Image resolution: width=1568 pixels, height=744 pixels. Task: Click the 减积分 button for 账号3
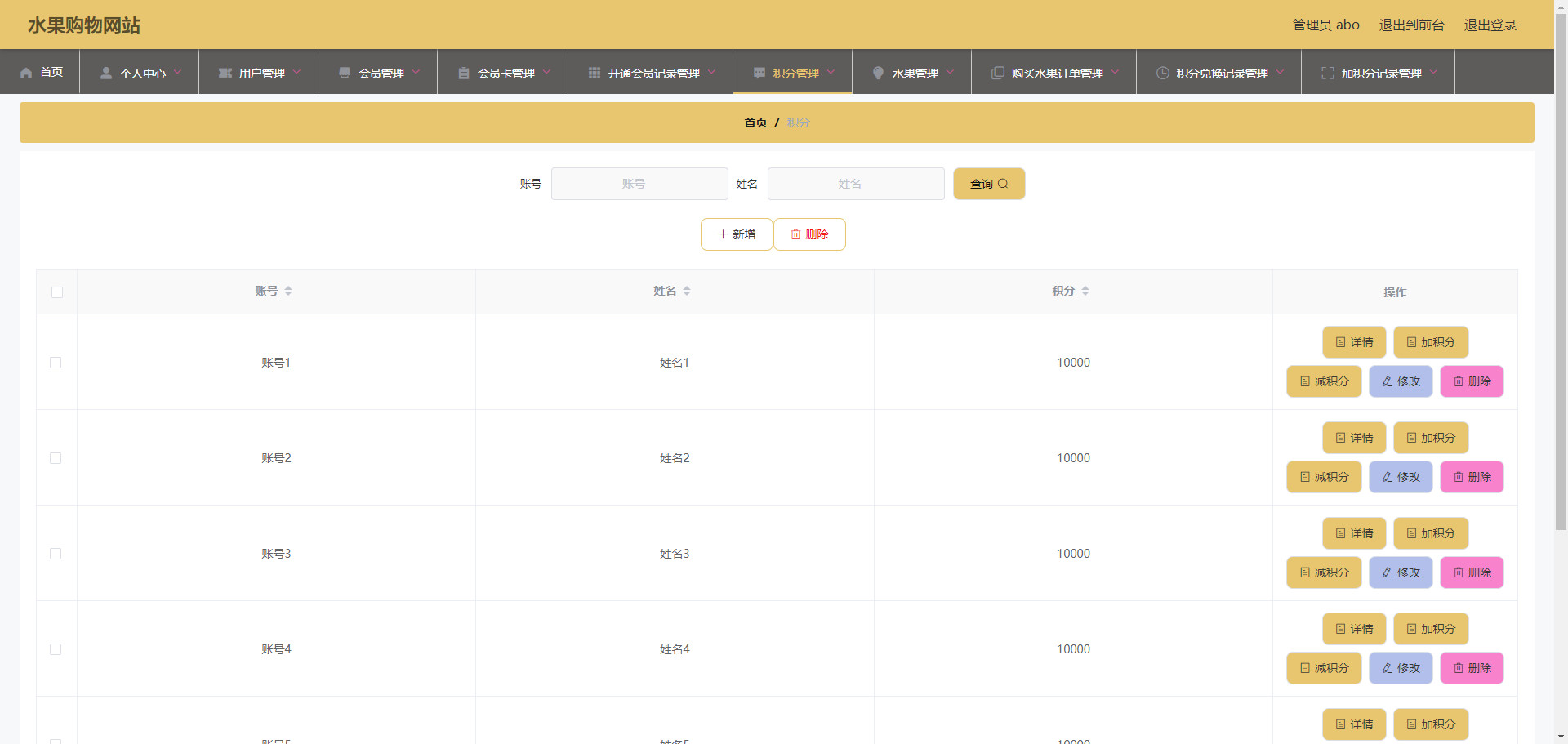pos(1324,572)
